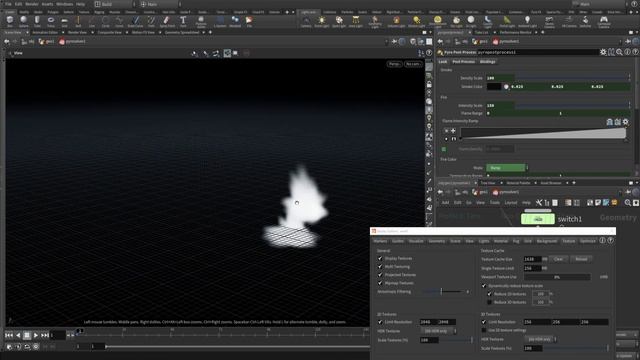Viewport: 640px width, 360px height.
Task: Select the Torus shelf tool
Action: click(51, 21)
